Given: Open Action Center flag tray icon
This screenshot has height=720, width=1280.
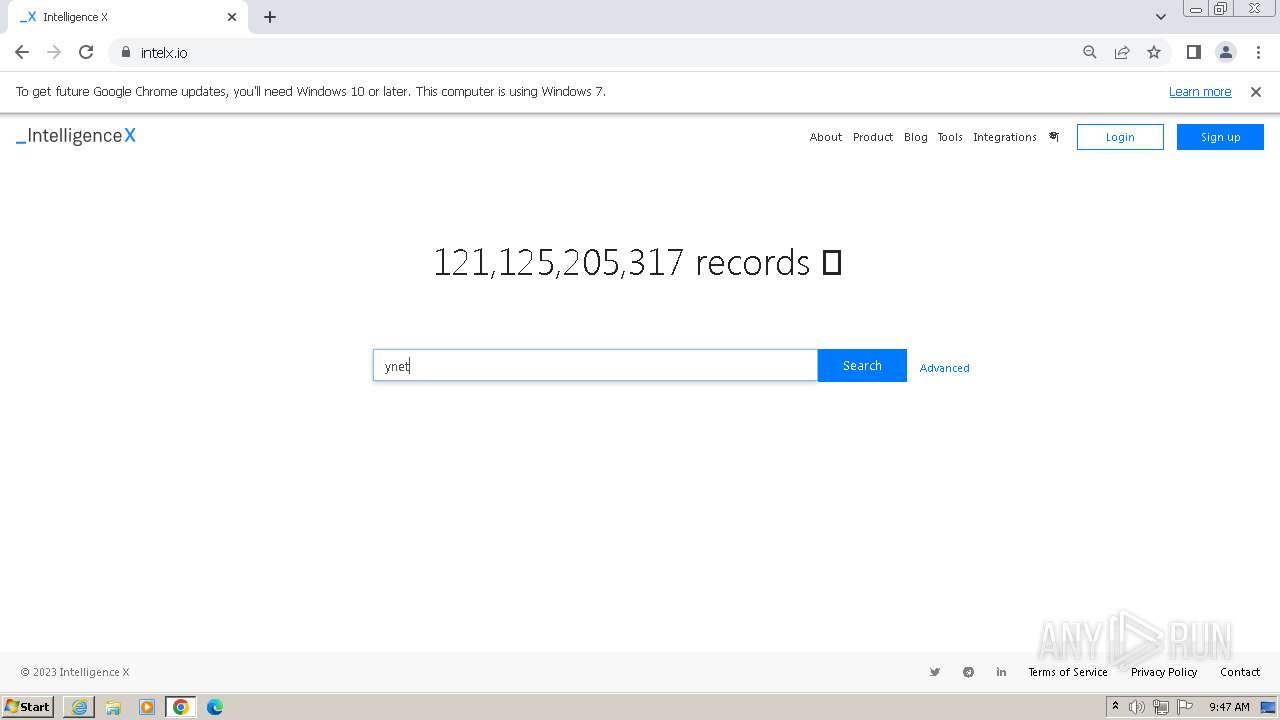Looking at the screenshot, I should 1185,707.
